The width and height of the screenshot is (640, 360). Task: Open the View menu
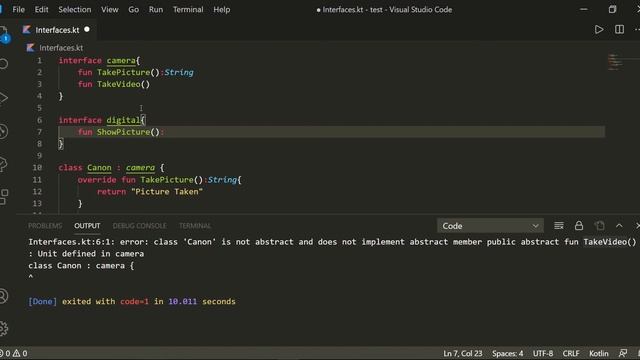point(110,9)
